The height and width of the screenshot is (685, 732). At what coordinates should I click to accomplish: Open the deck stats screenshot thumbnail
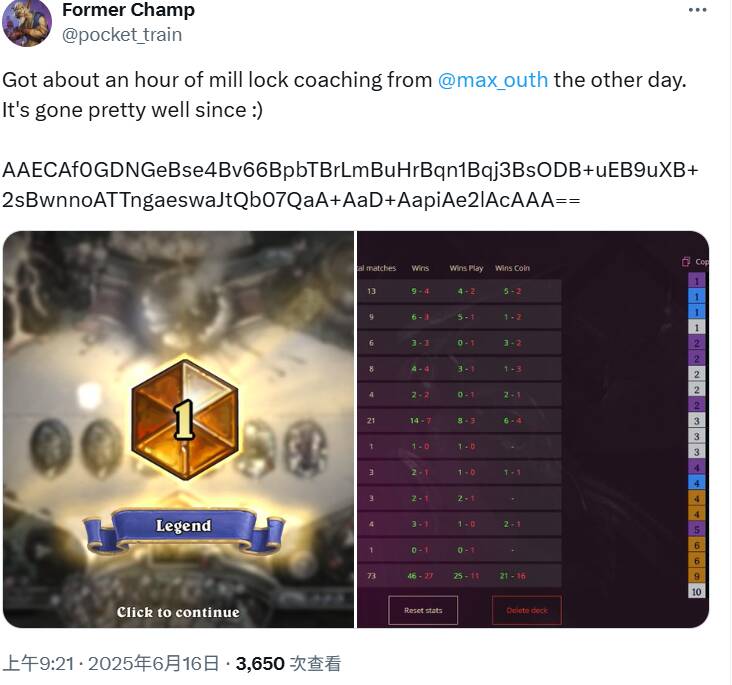click(533, 429)
